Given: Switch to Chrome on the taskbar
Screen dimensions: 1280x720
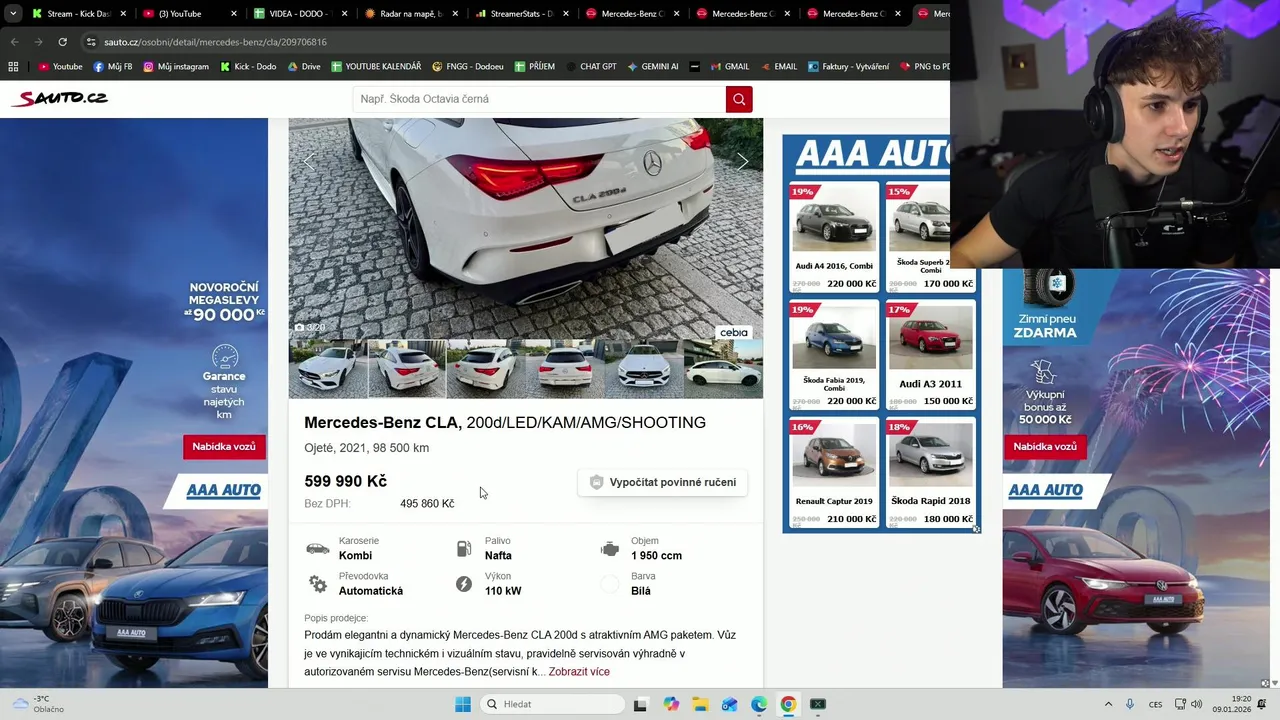Looking at the screenshot, I should (788, 704).
